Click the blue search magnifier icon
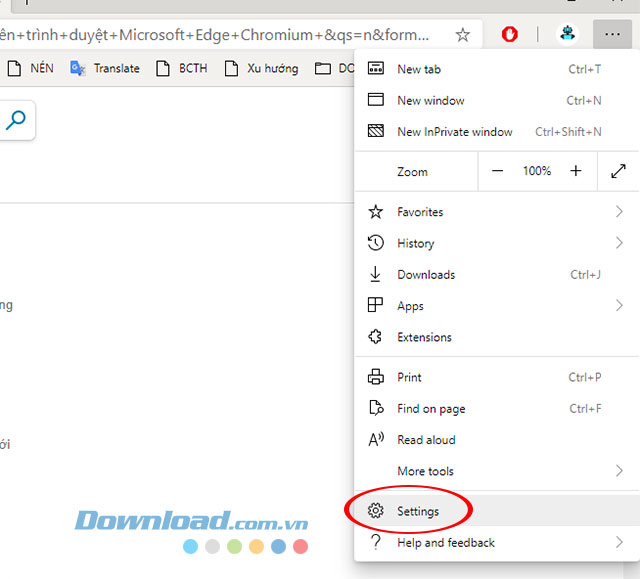 (16, 121)
